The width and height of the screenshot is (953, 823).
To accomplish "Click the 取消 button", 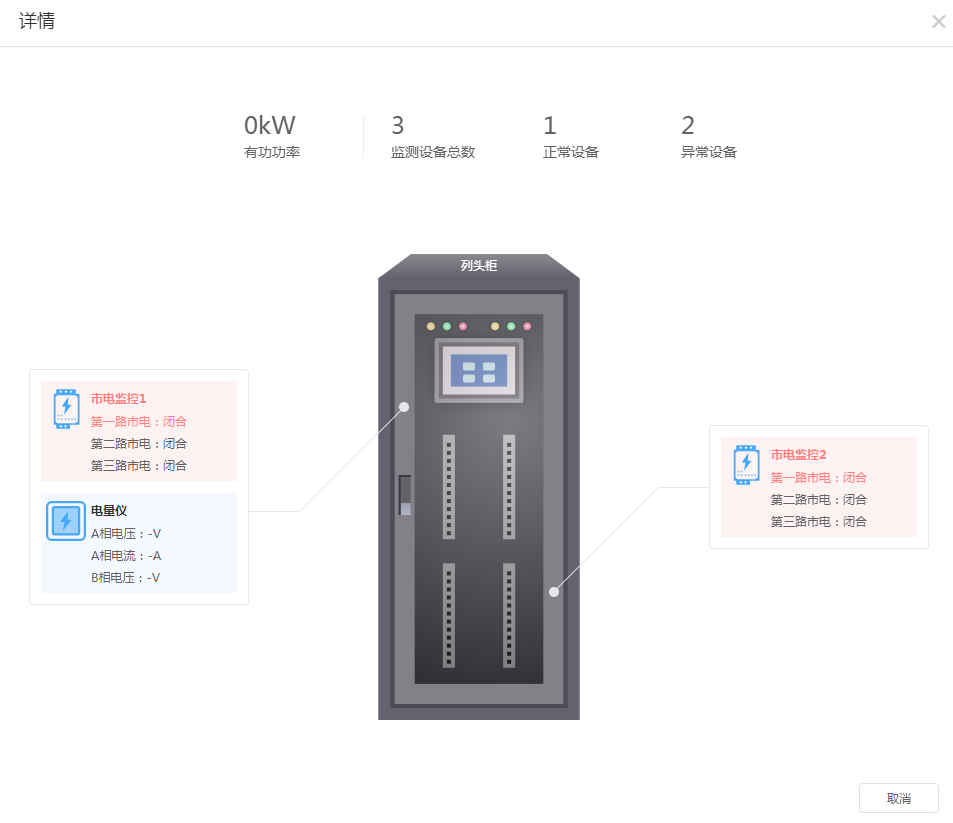I will (x=898, y=798).
